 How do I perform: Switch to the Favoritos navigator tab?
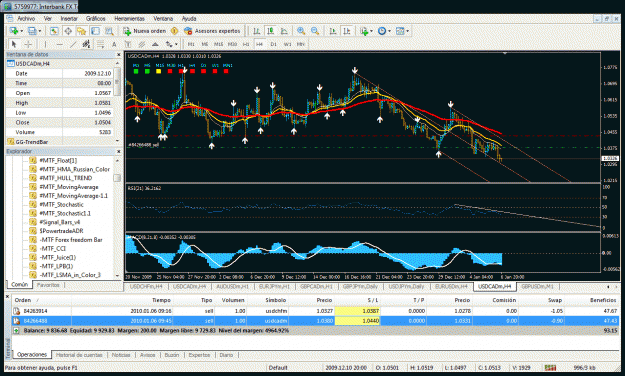pyautogui.click(x=48, y=285)
